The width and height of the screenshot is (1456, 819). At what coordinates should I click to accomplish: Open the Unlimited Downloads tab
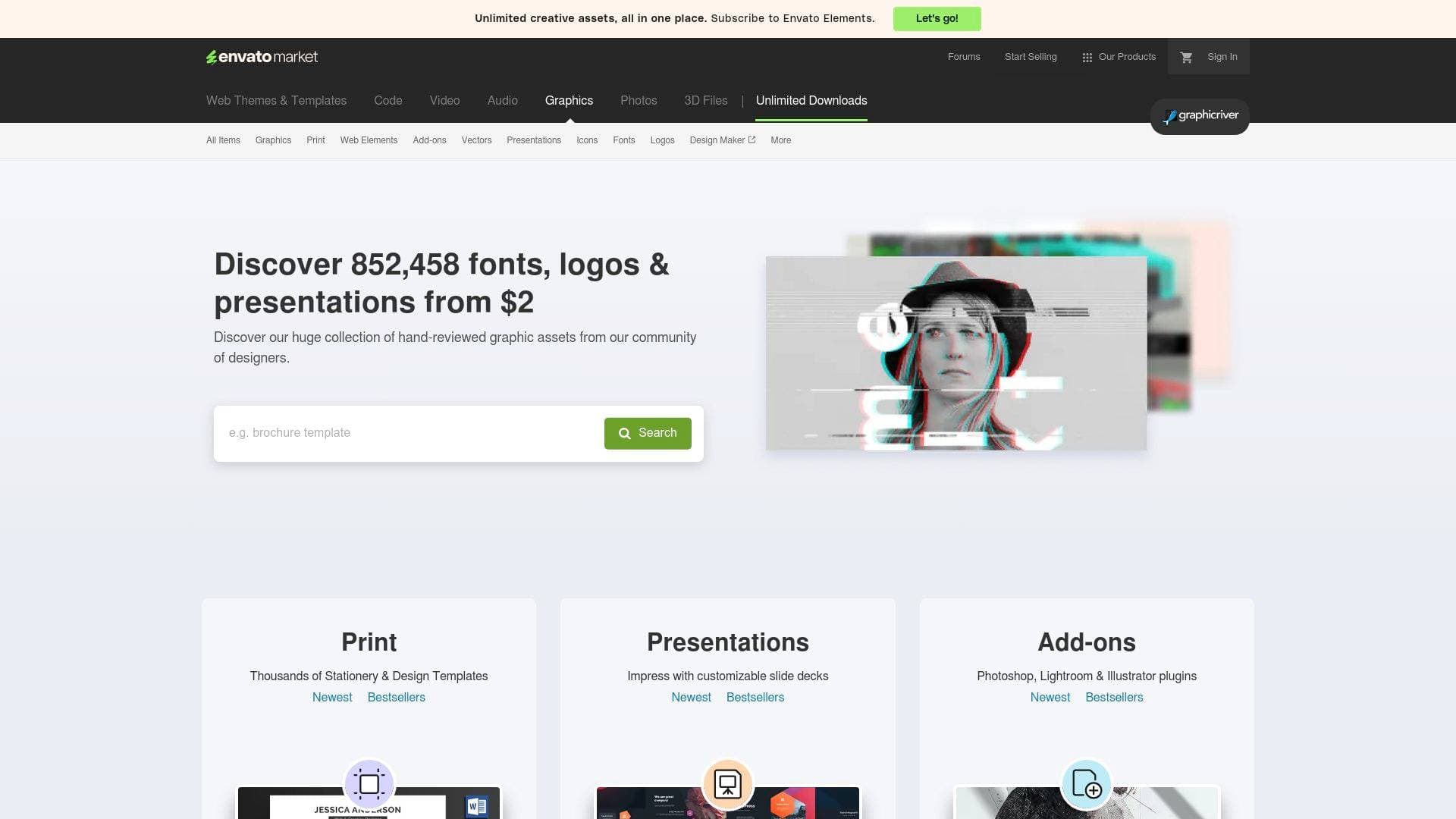(811, 100)
